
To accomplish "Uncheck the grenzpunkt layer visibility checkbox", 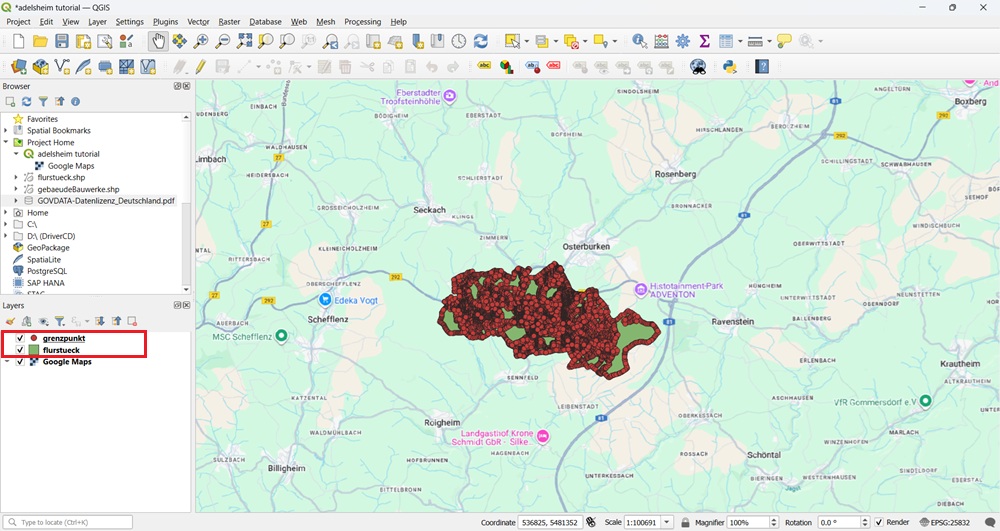I will 20,339.
